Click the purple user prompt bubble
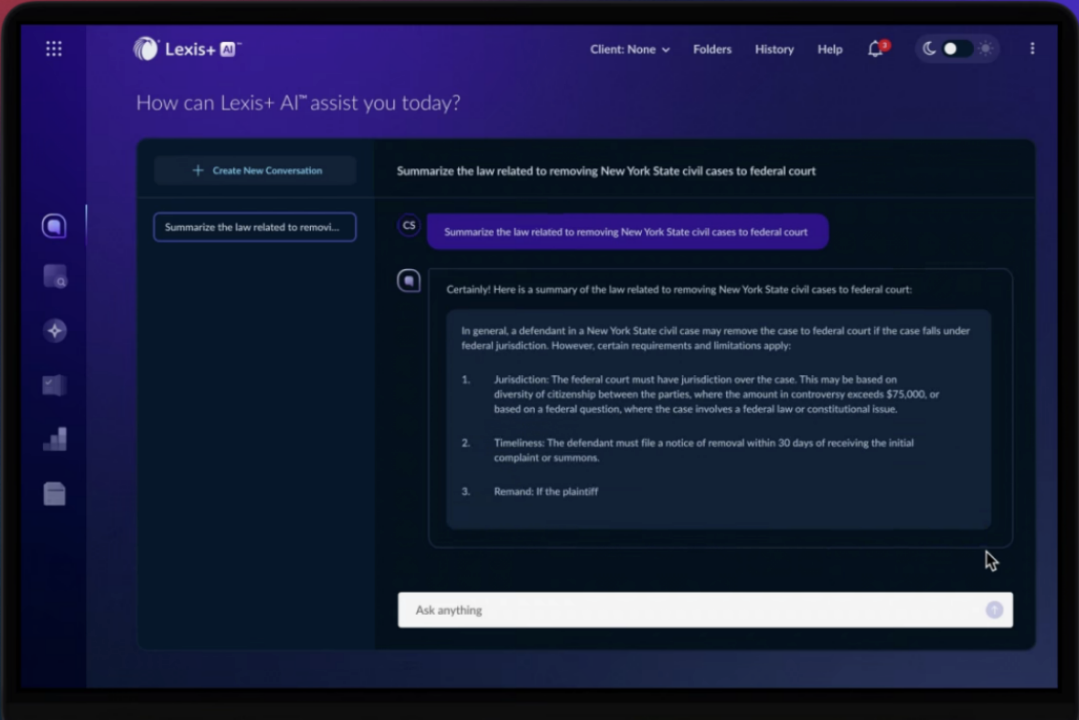Viewport: 1079px width, 720px height. 628,232
